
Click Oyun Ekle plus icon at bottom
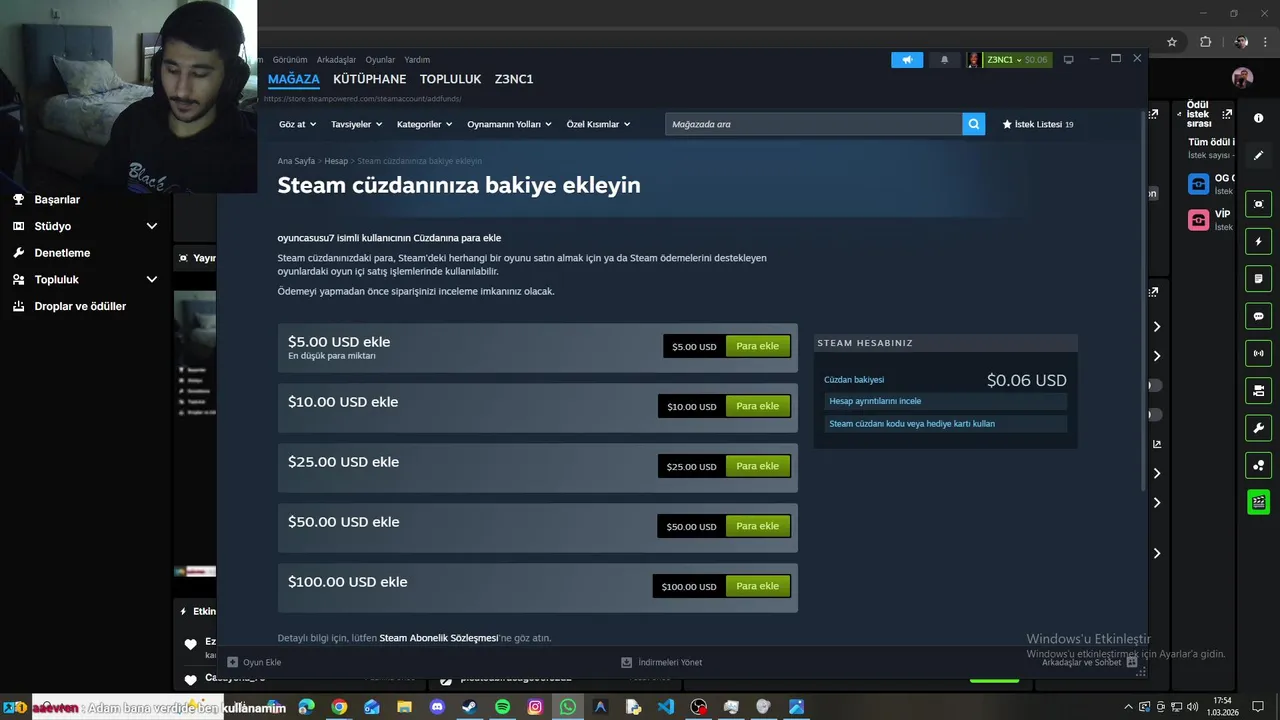pyautogui.click(x=233, y=662)
